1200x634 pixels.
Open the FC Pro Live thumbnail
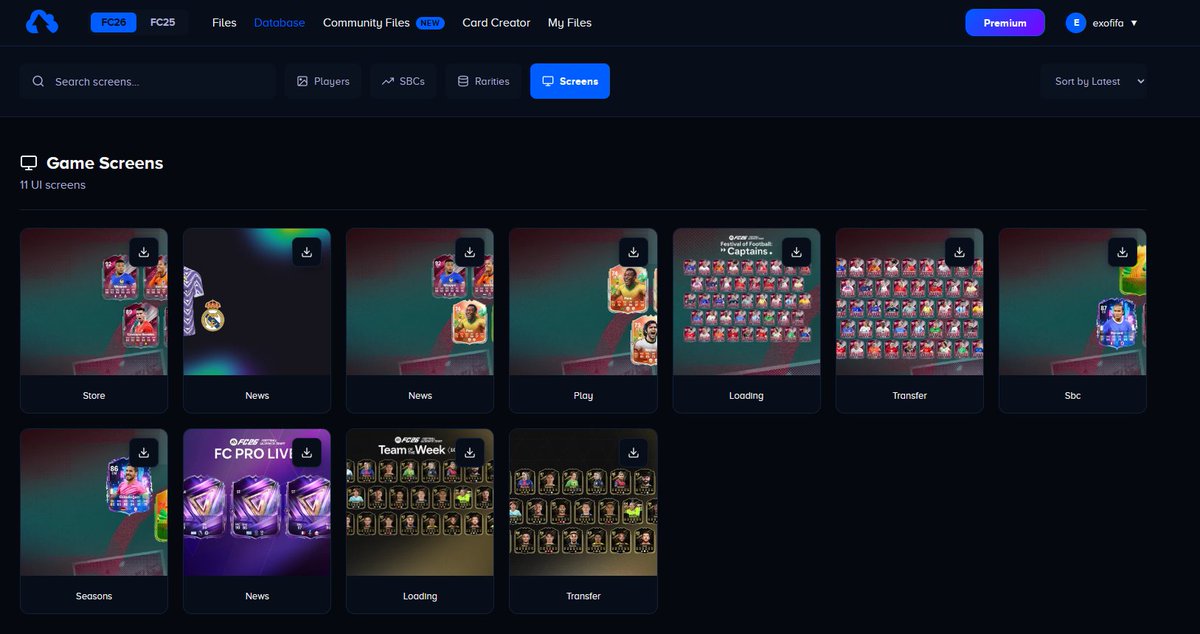coord(257,502)
